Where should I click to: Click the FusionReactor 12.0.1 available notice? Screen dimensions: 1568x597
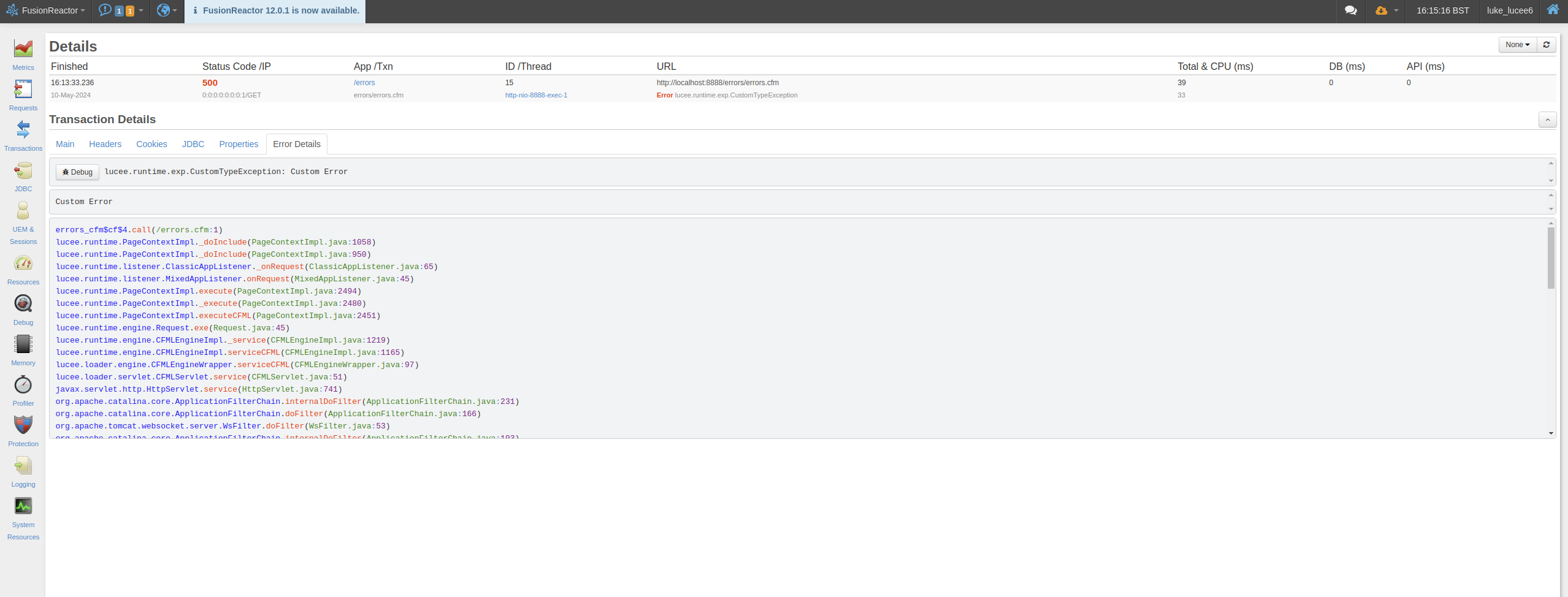coord(275,10)
